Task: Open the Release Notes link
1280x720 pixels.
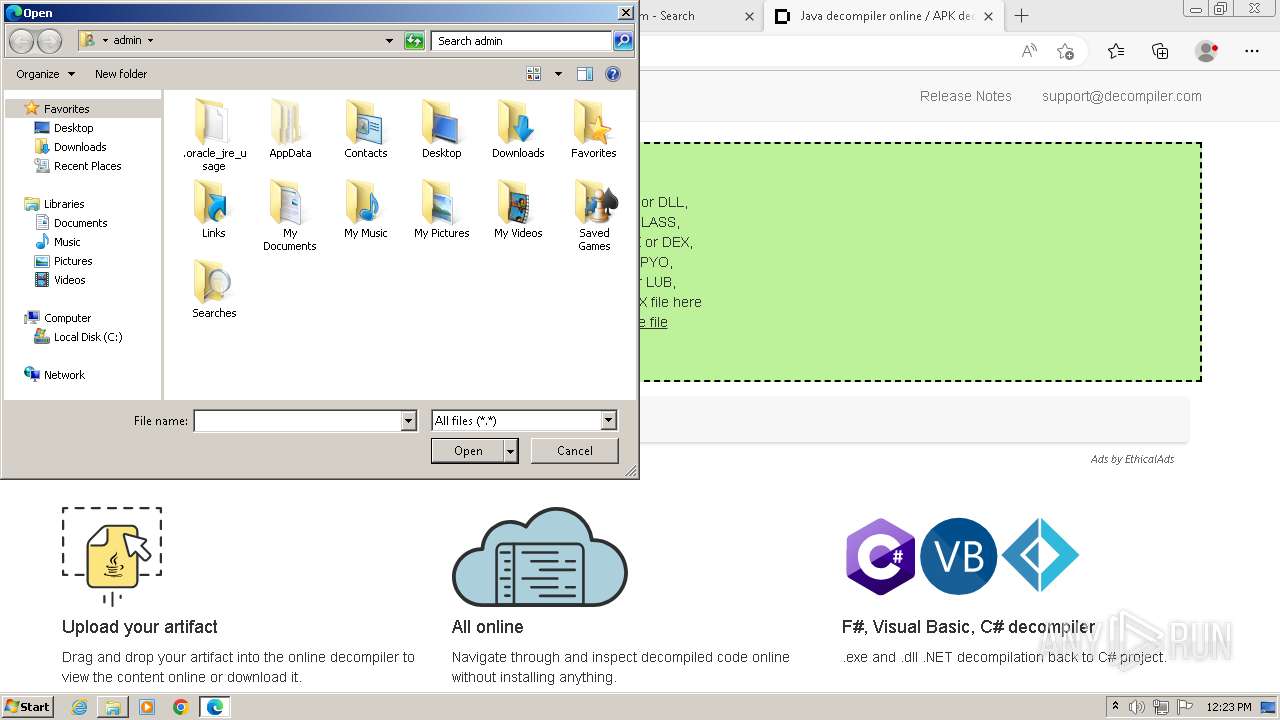Action: 966,96
